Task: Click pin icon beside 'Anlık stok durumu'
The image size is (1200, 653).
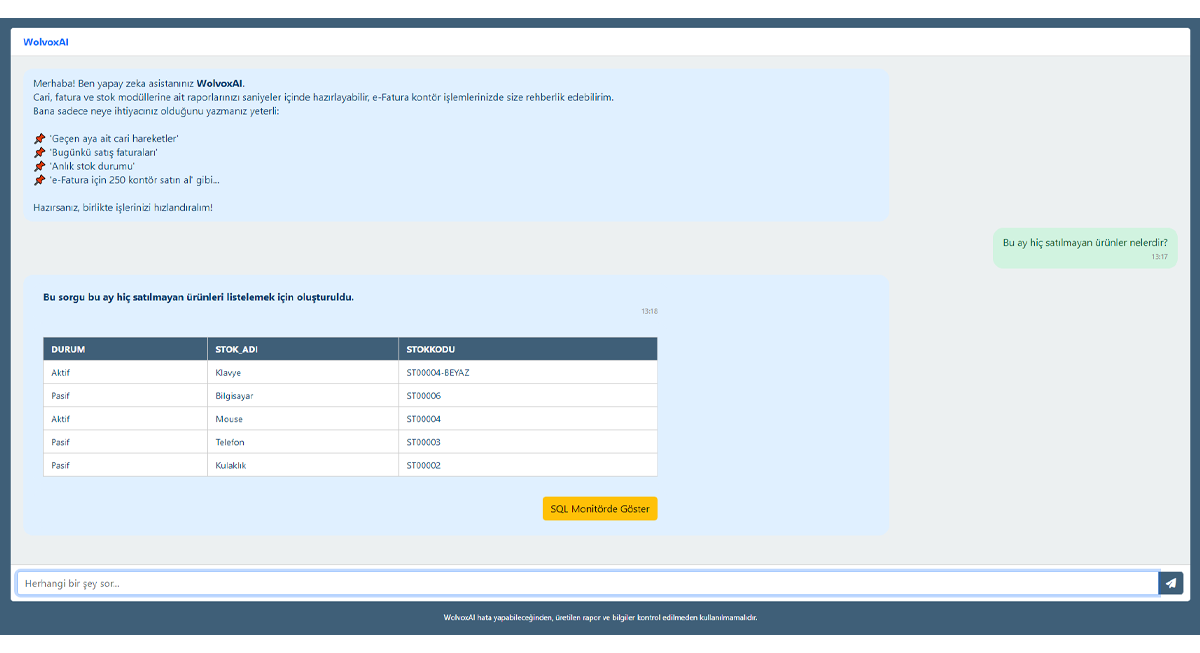Action: [x=39, y=166]
